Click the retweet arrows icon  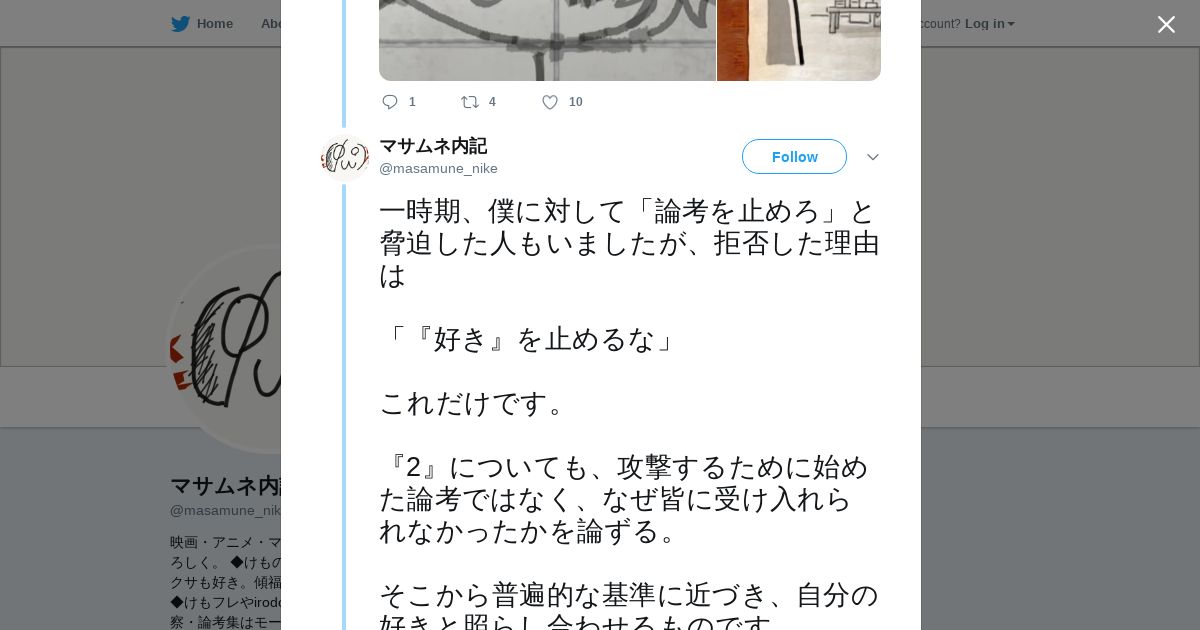470,102
